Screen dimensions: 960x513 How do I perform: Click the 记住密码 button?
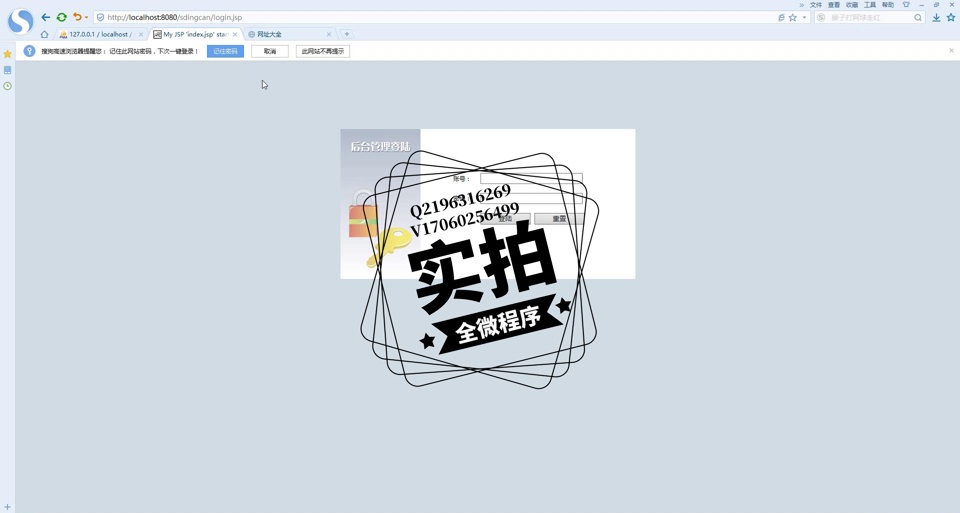[225, 51]
